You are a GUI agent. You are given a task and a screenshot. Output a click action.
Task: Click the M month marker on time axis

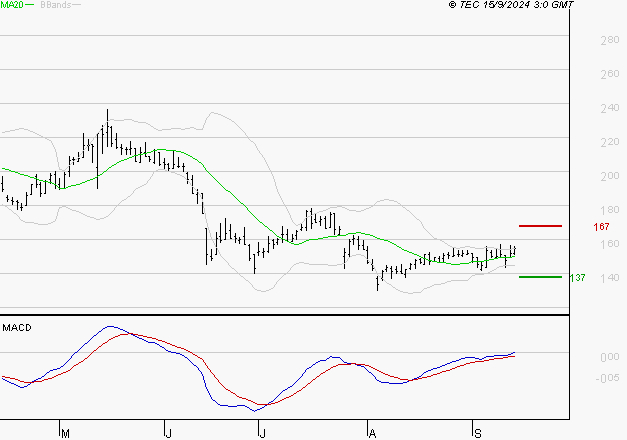click(66, 433)
